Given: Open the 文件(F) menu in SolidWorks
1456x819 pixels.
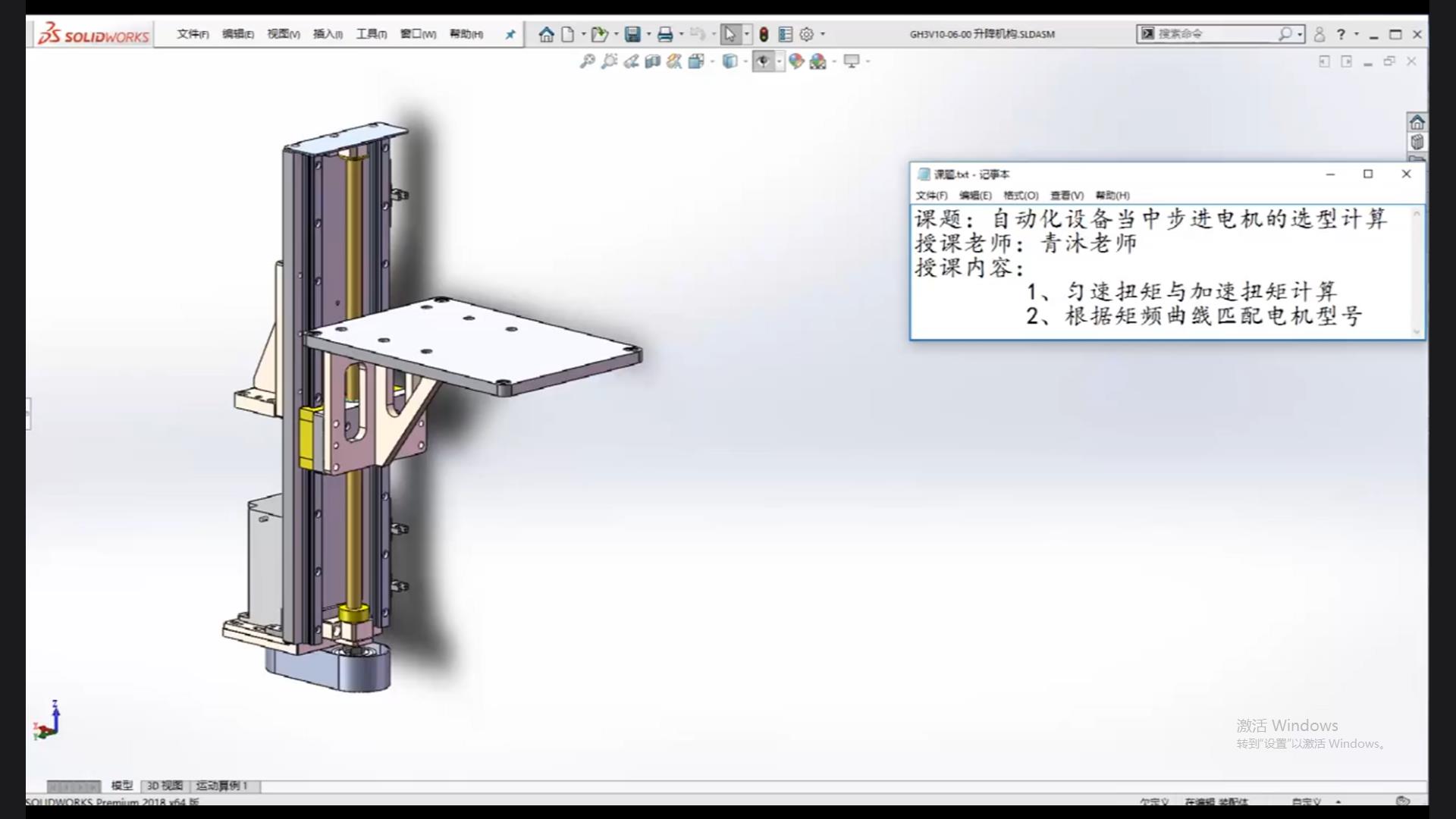Looking at the screenshot, I should pyautogui.click(x=193, y=34).
